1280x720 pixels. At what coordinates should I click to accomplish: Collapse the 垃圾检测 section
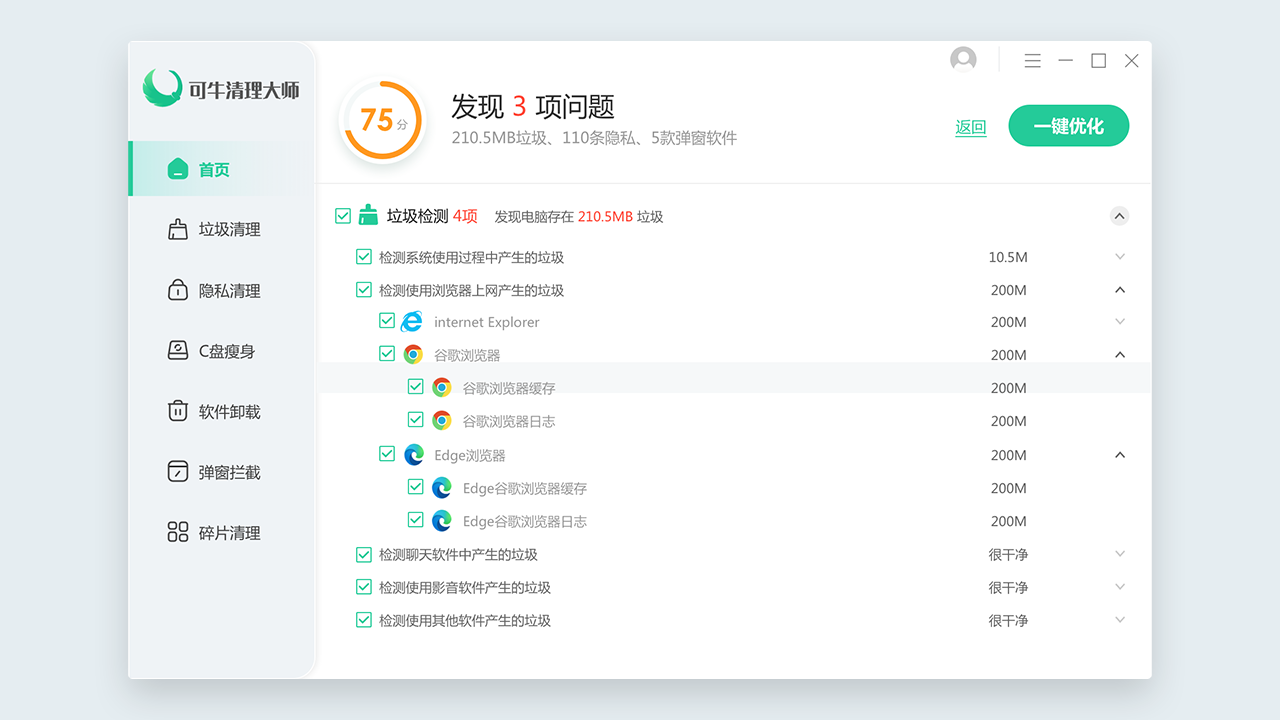click(x=1119, y=215)
